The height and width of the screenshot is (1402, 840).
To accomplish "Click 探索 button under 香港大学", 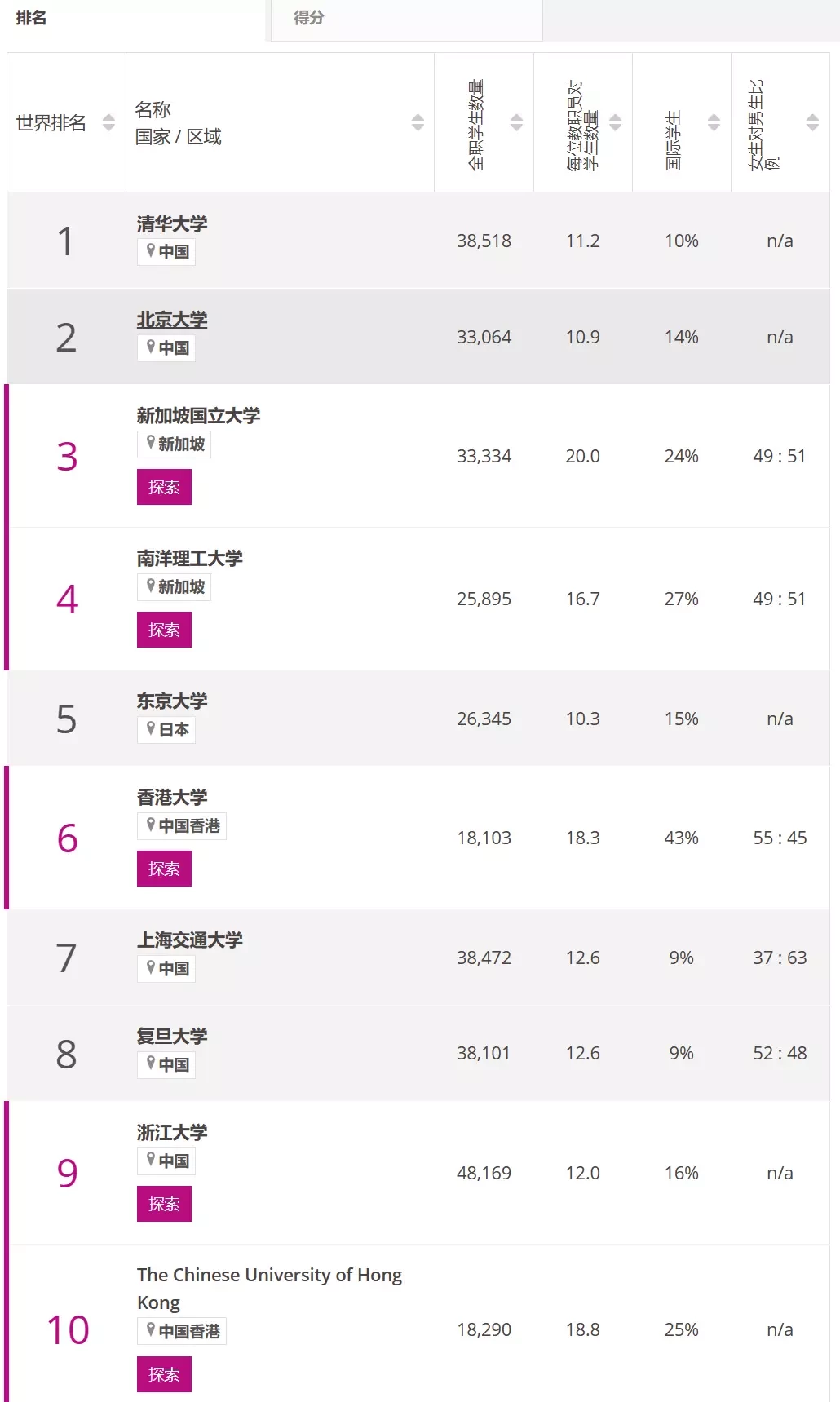I will (164, 869).
